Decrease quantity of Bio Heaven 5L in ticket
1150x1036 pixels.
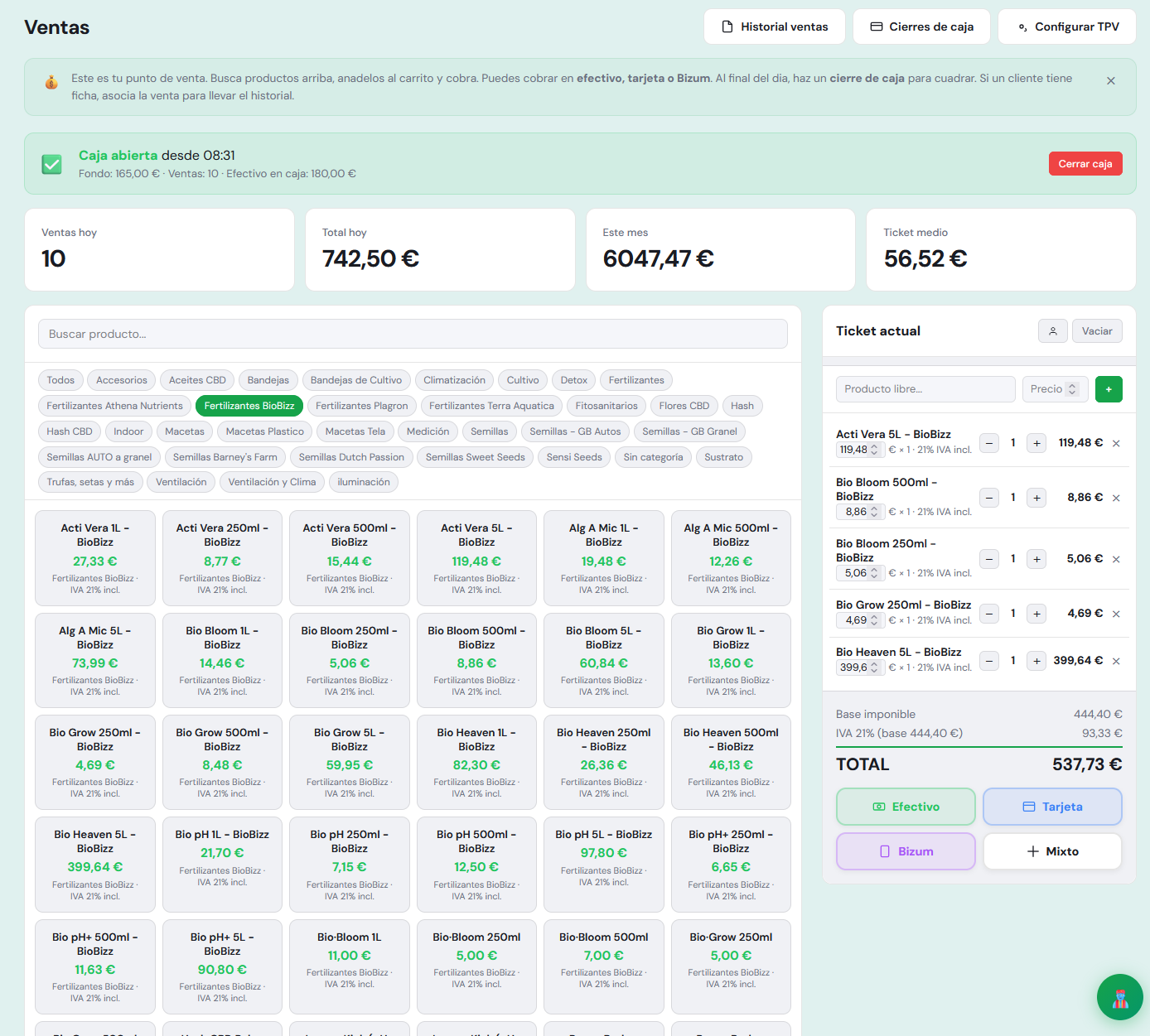[989, 661]
